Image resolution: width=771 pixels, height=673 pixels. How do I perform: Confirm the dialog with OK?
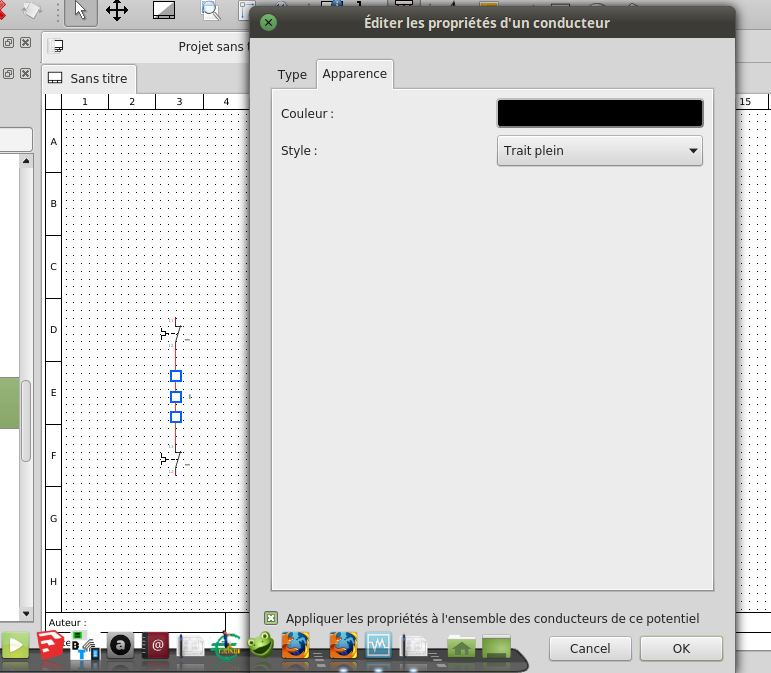[680, 648]
